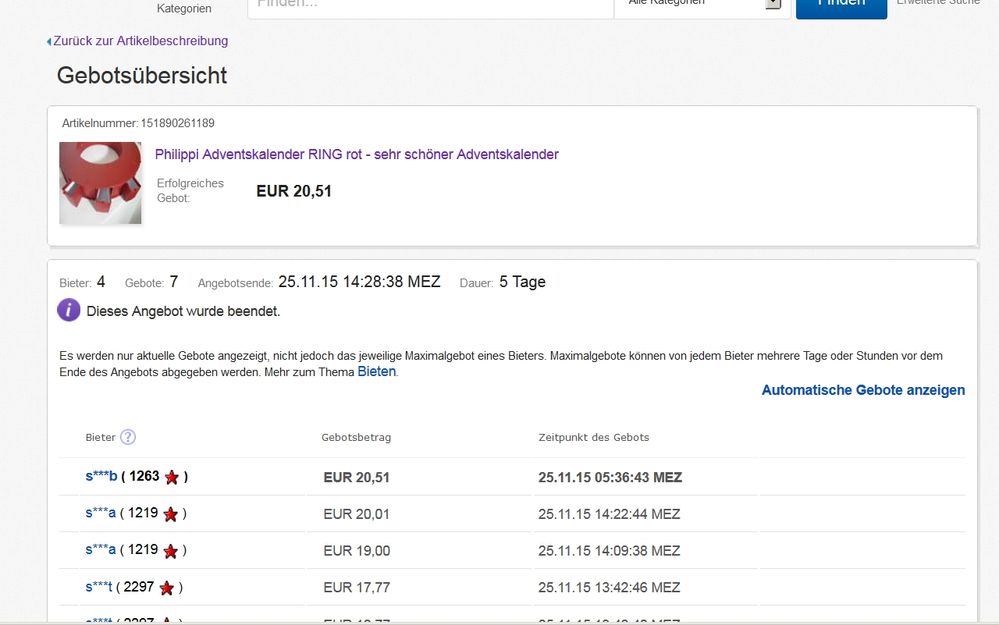Screen dimensions: 999x625
Task: Expand the Kategorien menu at the top
Action: (x=184, y=8)
